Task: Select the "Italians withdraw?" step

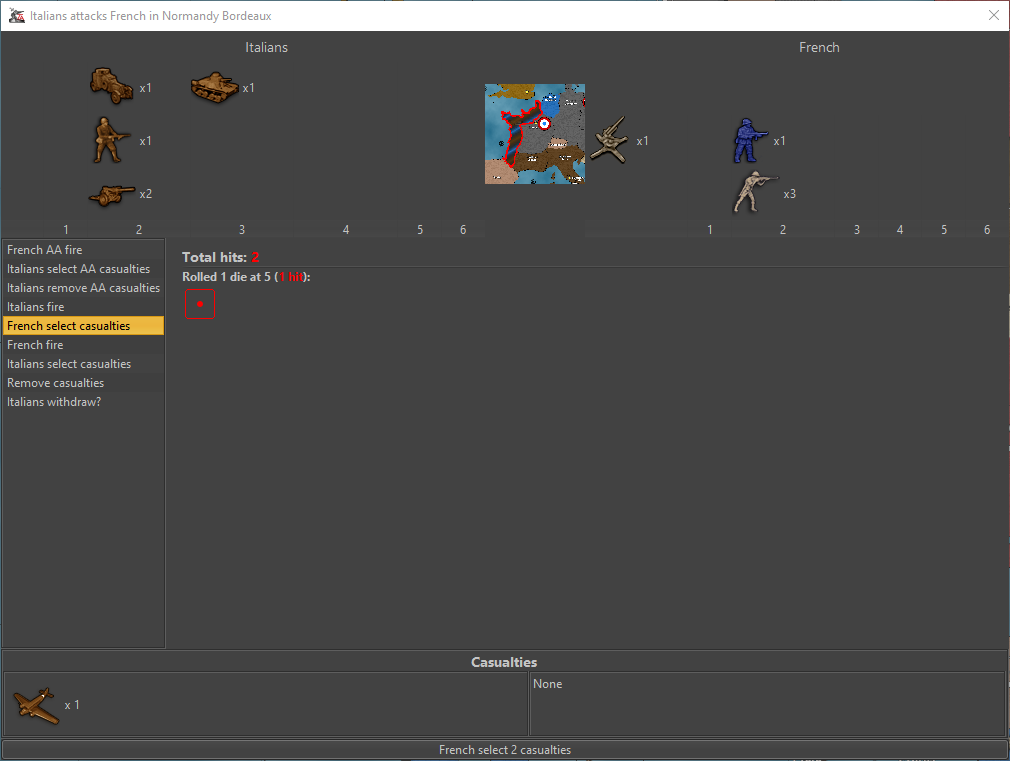Action: tap(54, 402)
